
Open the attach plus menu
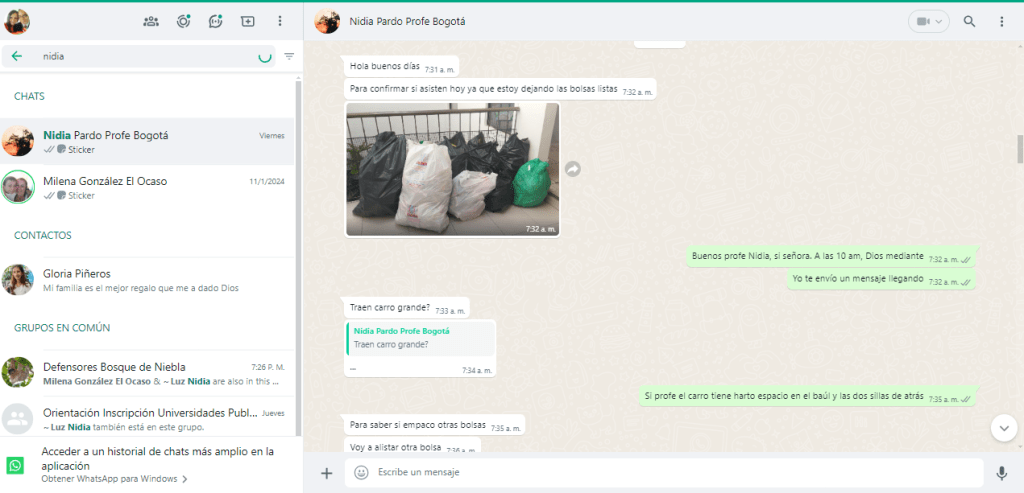point(326,473)
